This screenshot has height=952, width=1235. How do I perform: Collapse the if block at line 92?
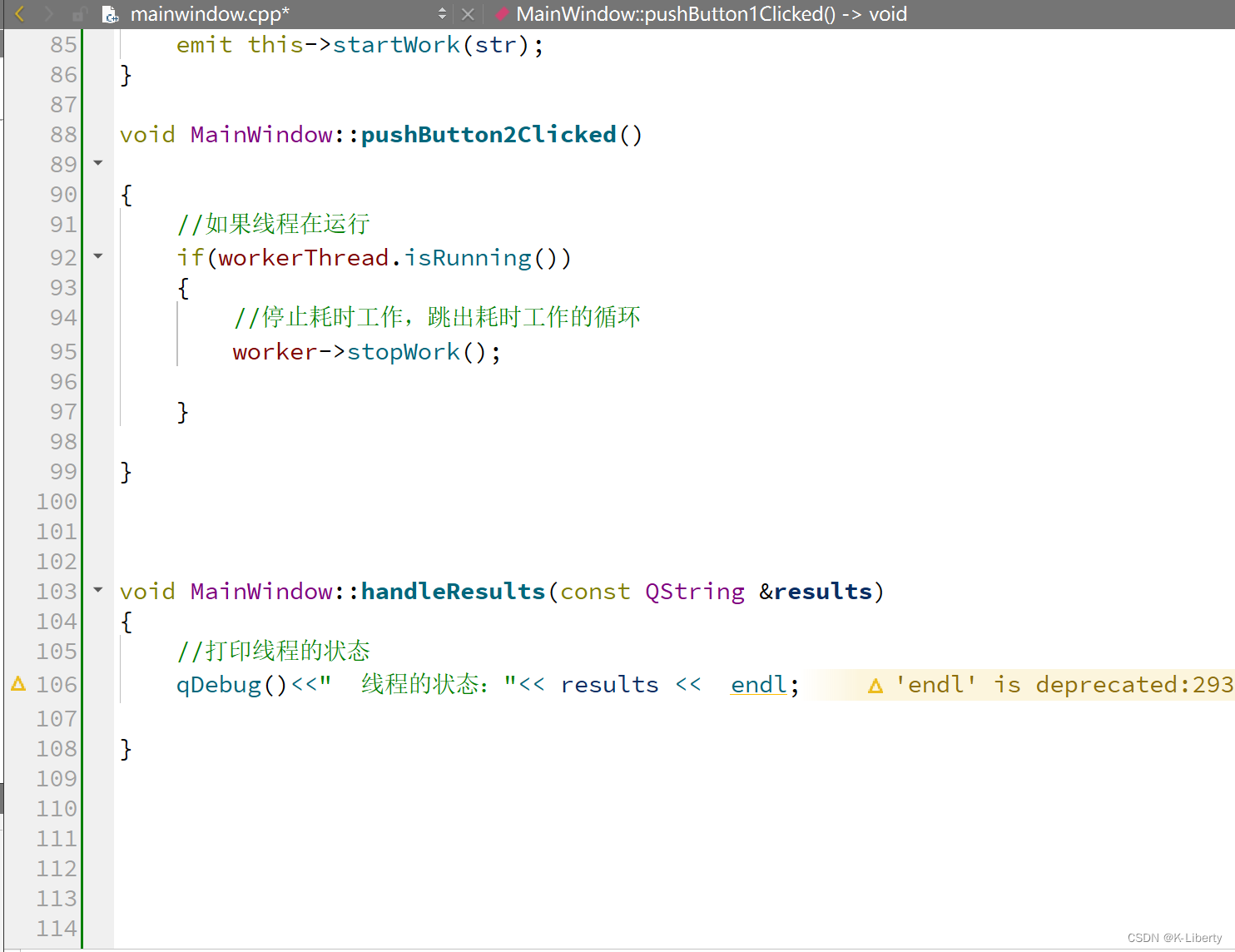click(98, 256)
